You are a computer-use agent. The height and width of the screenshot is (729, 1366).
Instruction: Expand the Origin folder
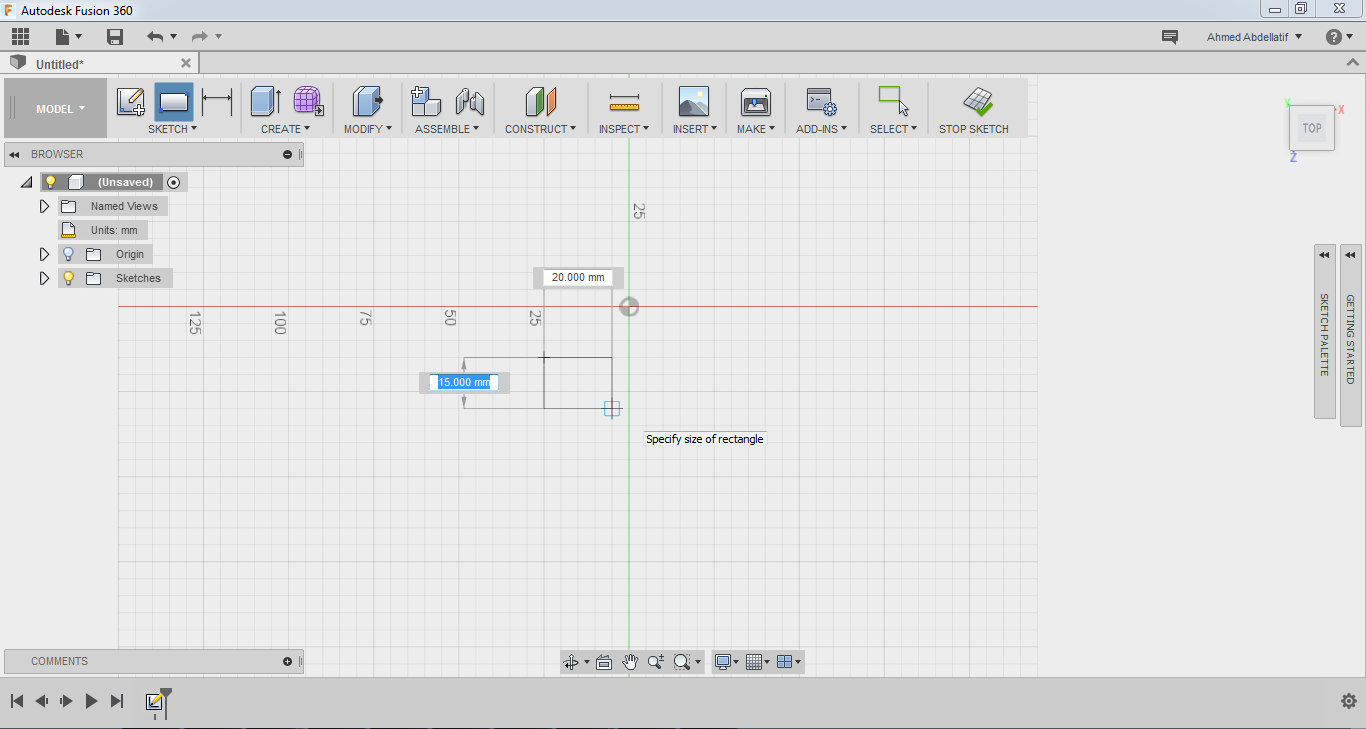pos(44,254)
